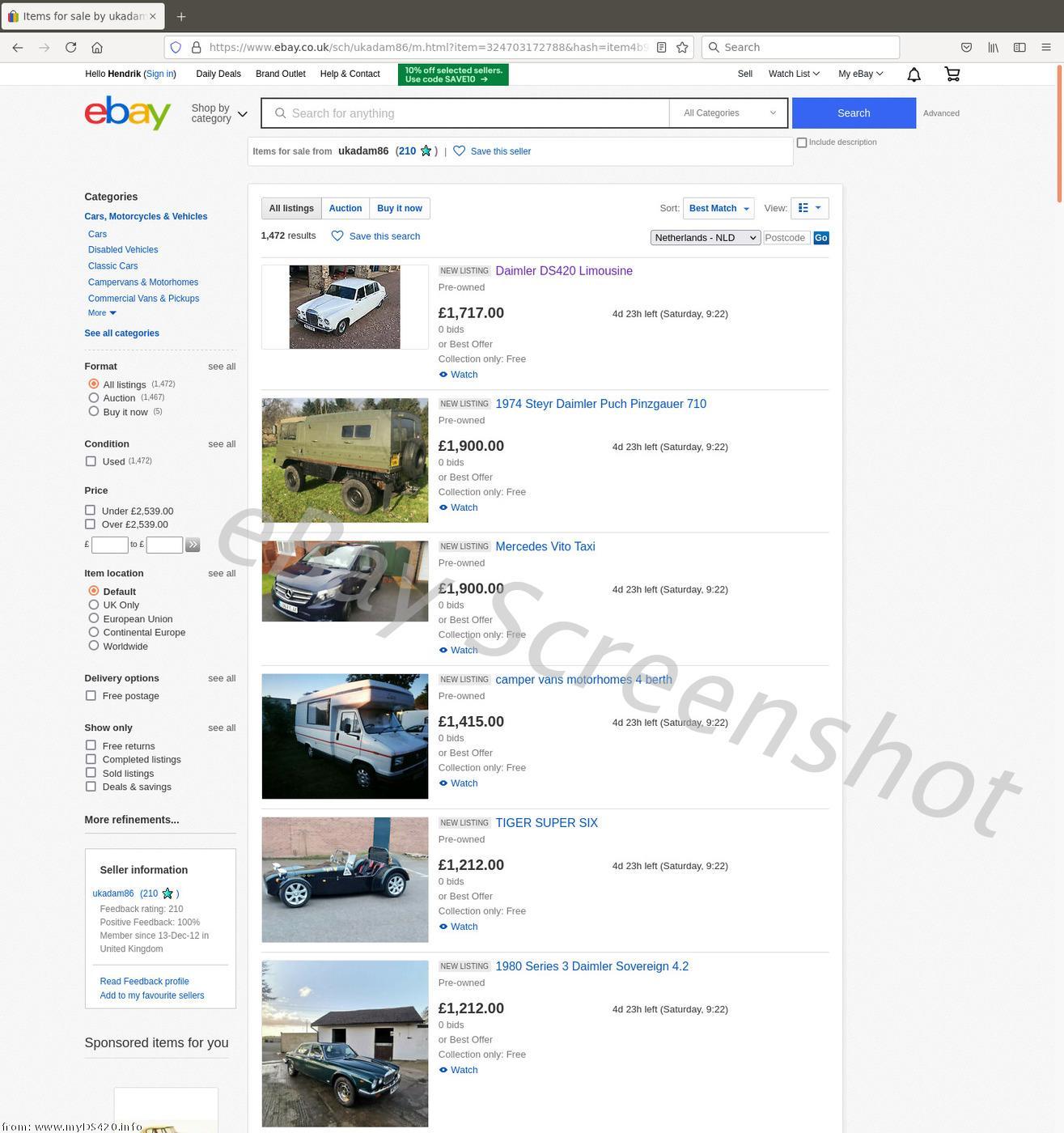Open the Daily Deals menu link

(218, 74)
